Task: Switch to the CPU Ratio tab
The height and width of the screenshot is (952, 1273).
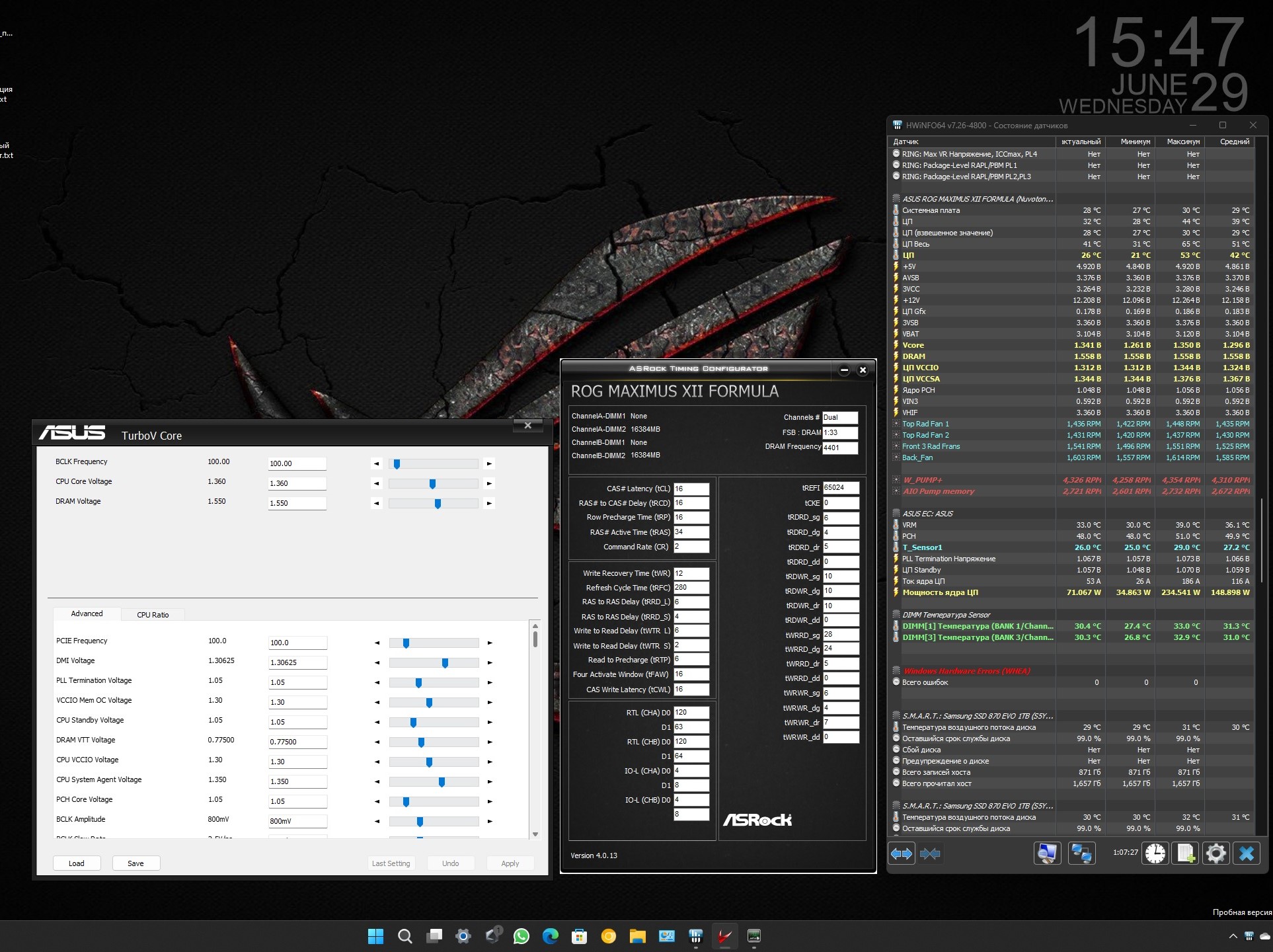Action: pos(153,614)
